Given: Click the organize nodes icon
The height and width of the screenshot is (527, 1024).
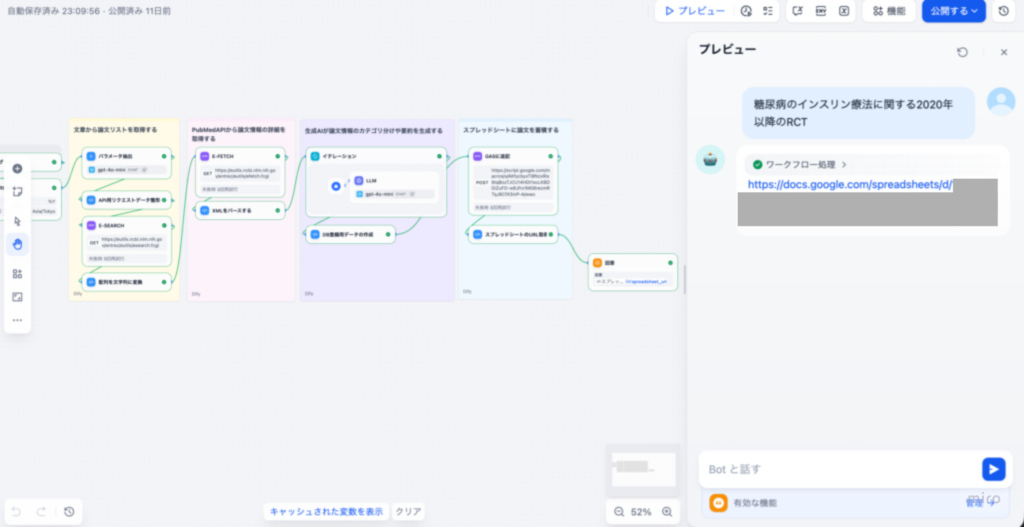Looking at the screenshot, I should [x=17, y=273].
